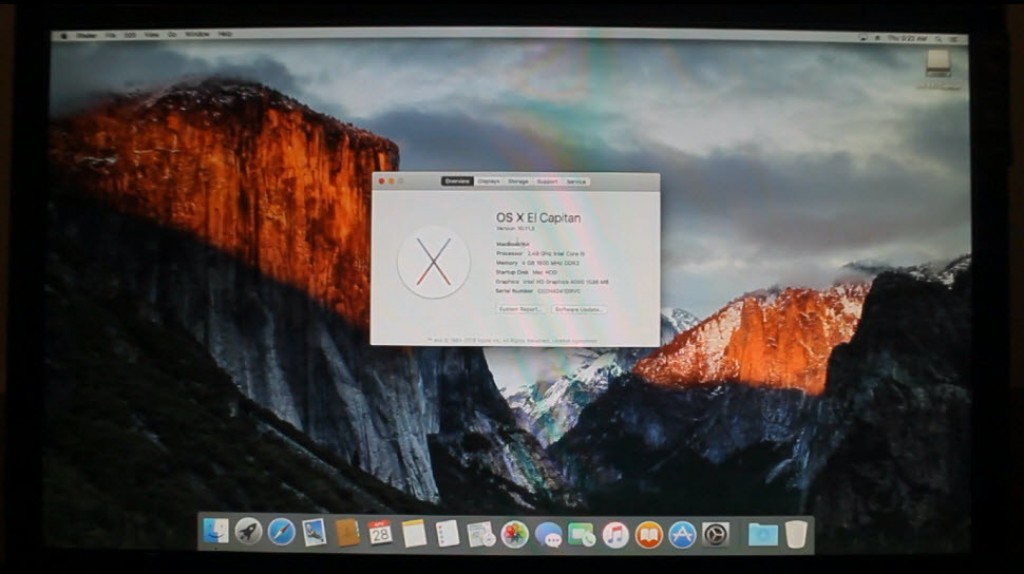Image resolution: width=1024 pixels, height=574 pixels.
Task: Launch iTunes music note icon in dock
Action: coord(615,535)
